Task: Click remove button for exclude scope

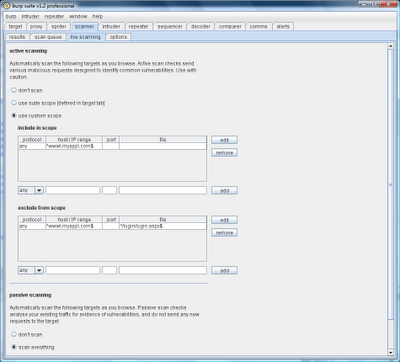Action: click(x=224, y=233)
